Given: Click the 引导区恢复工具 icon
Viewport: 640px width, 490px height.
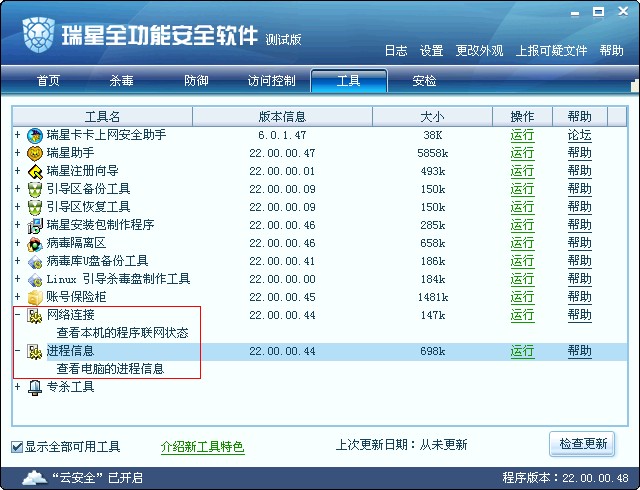Looking at the screenshot, I should coord(35,207).
